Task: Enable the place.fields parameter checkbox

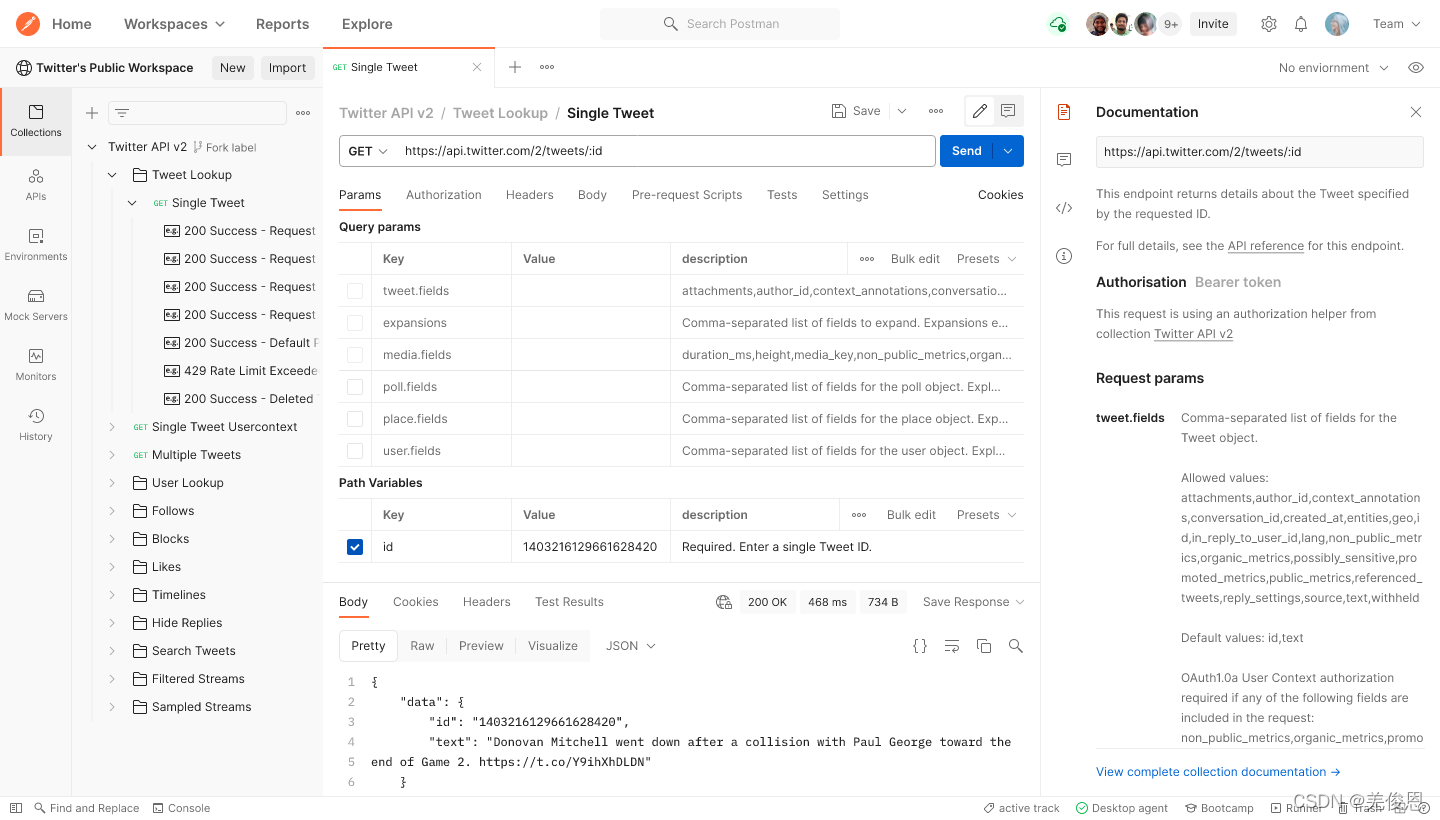Action: (355, 419)
